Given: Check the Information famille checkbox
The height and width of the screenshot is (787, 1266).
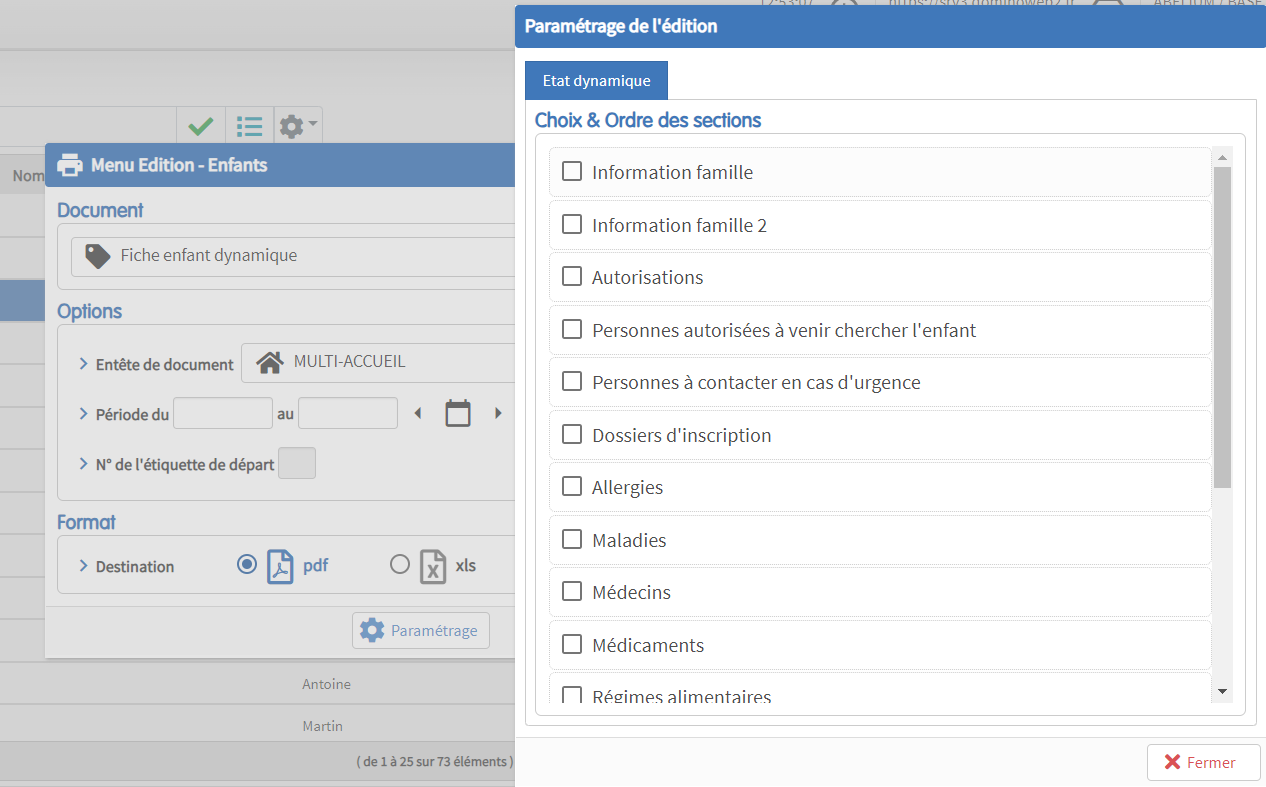Looking at the screenshot, I should [572, 171].
